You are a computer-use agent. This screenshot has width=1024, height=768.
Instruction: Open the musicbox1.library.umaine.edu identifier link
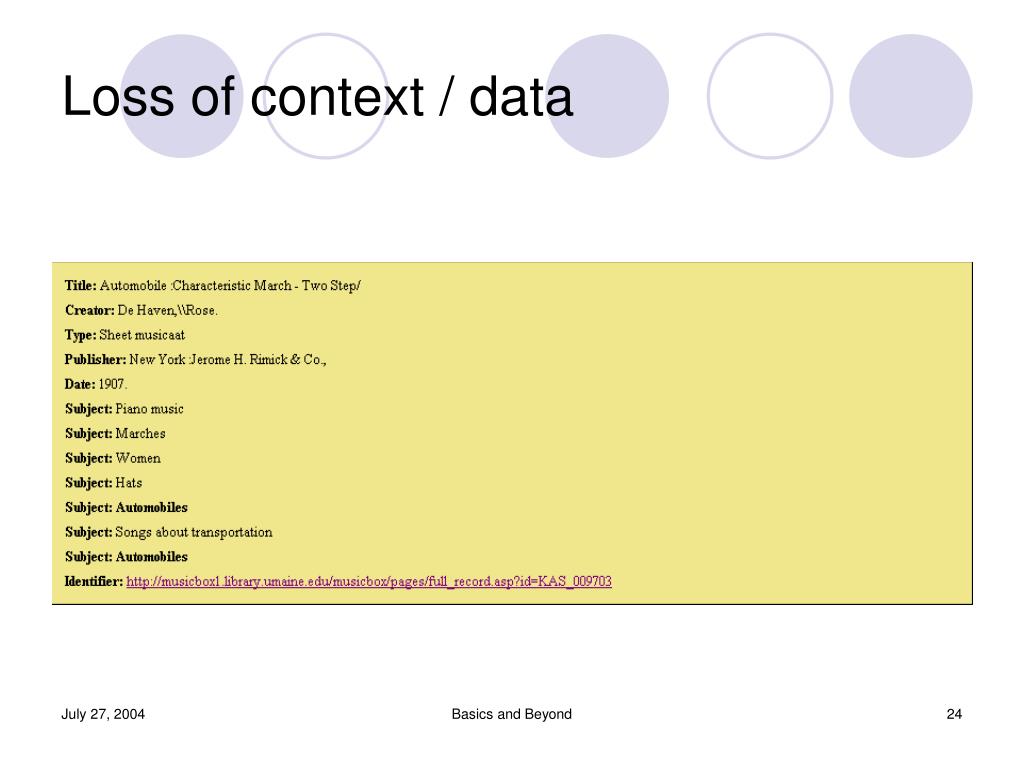369,581
